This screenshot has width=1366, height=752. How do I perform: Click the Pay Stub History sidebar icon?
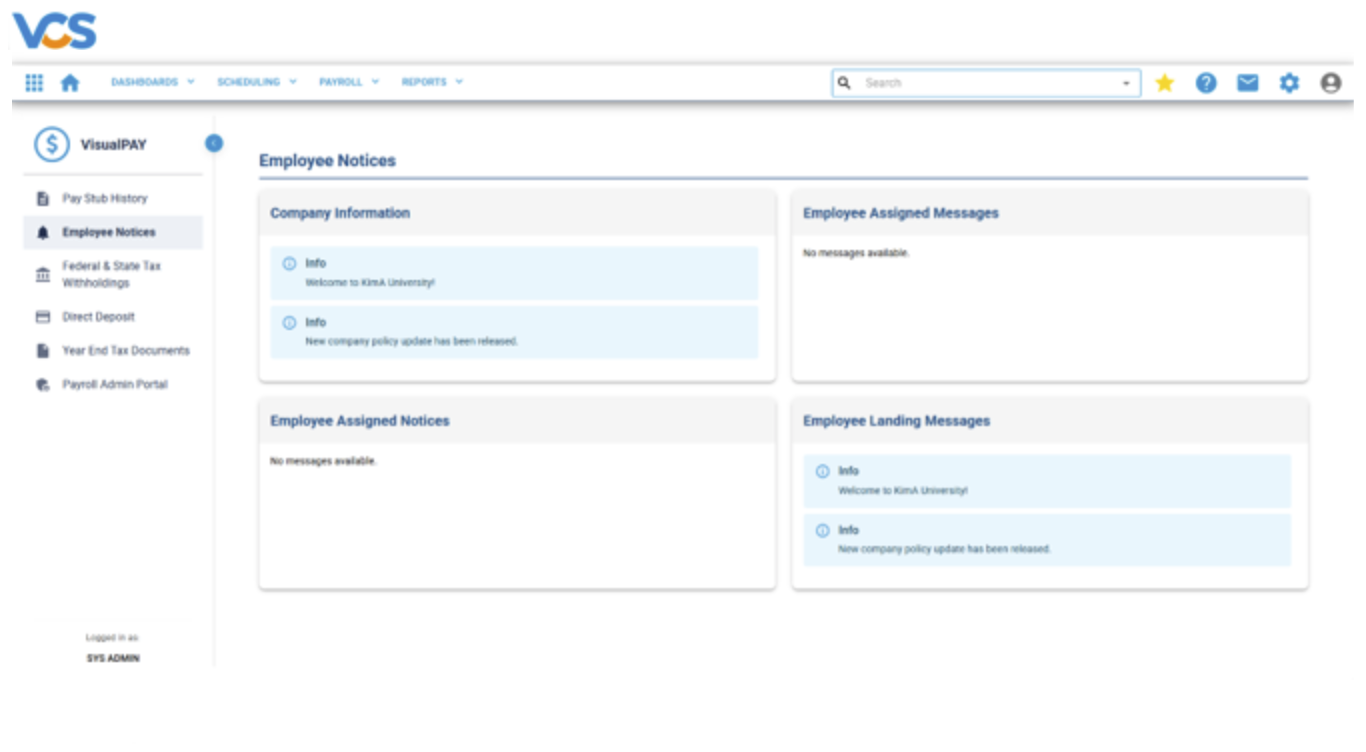(x=43, y=198)
